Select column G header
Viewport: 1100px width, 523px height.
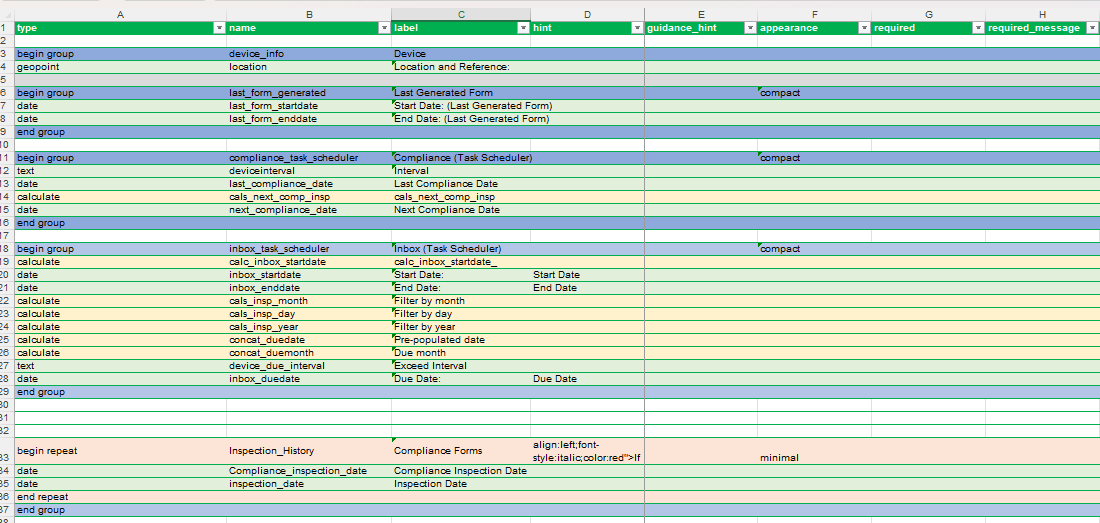click(928, 14)
